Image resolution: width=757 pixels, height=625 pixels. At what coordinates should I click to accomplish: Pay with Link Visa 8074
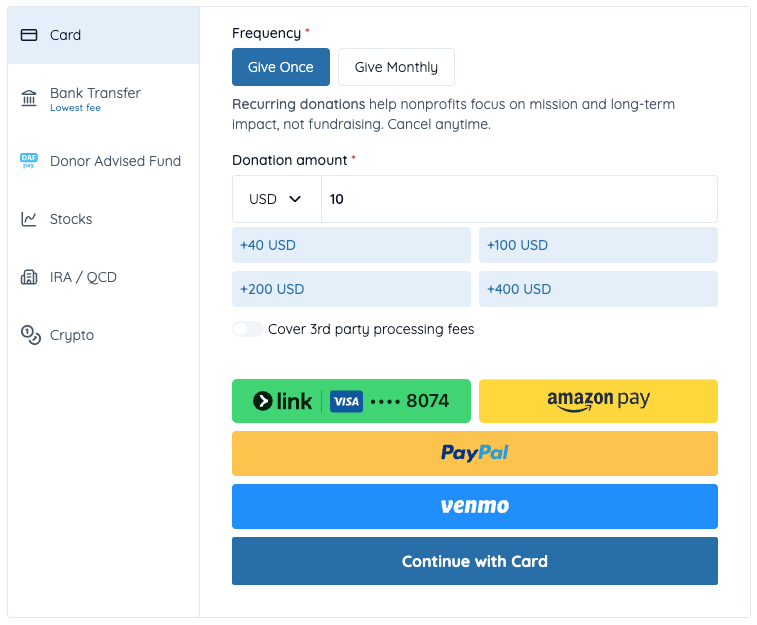coord(351,401)
